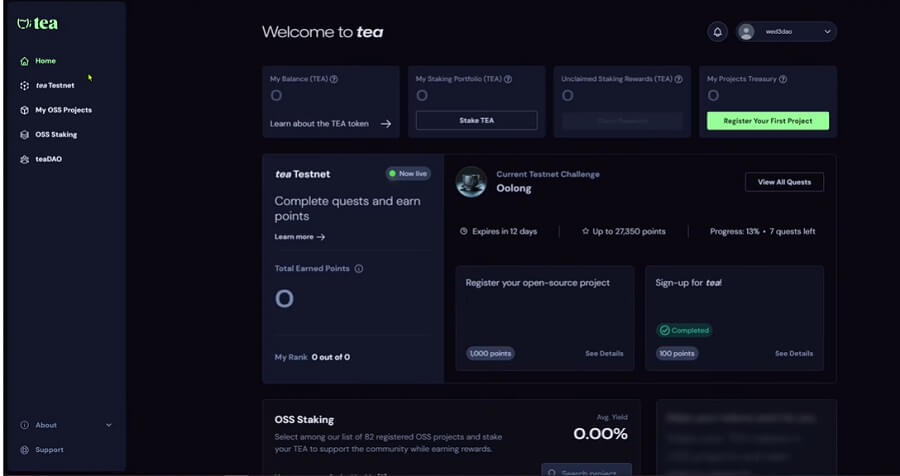The width and height of the screenshot is (900, 476).
Task: Click the Oolong challenge name
Action: click(514, 188)
